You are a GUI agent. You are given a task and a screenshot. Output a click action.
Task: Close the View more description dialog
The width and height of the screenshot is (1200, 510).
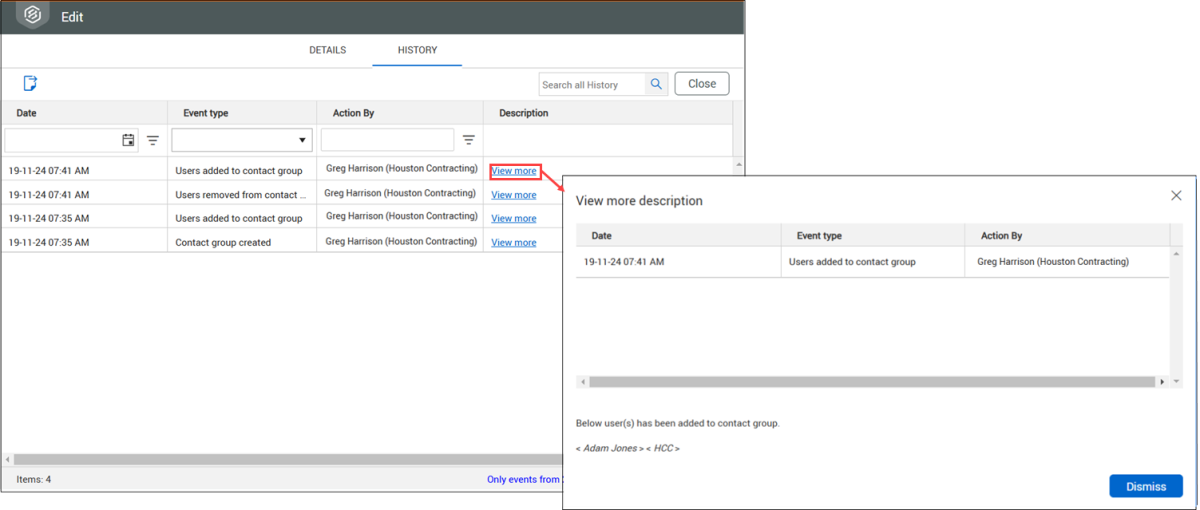tap(1176, 195)
